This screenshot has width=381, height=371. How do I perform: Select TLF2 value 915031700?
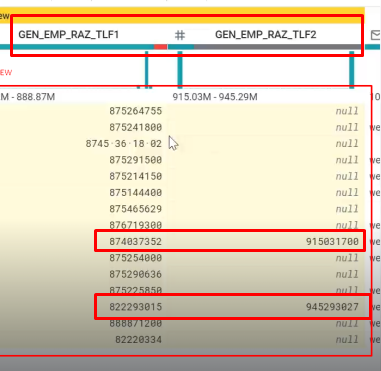[332, 241]
